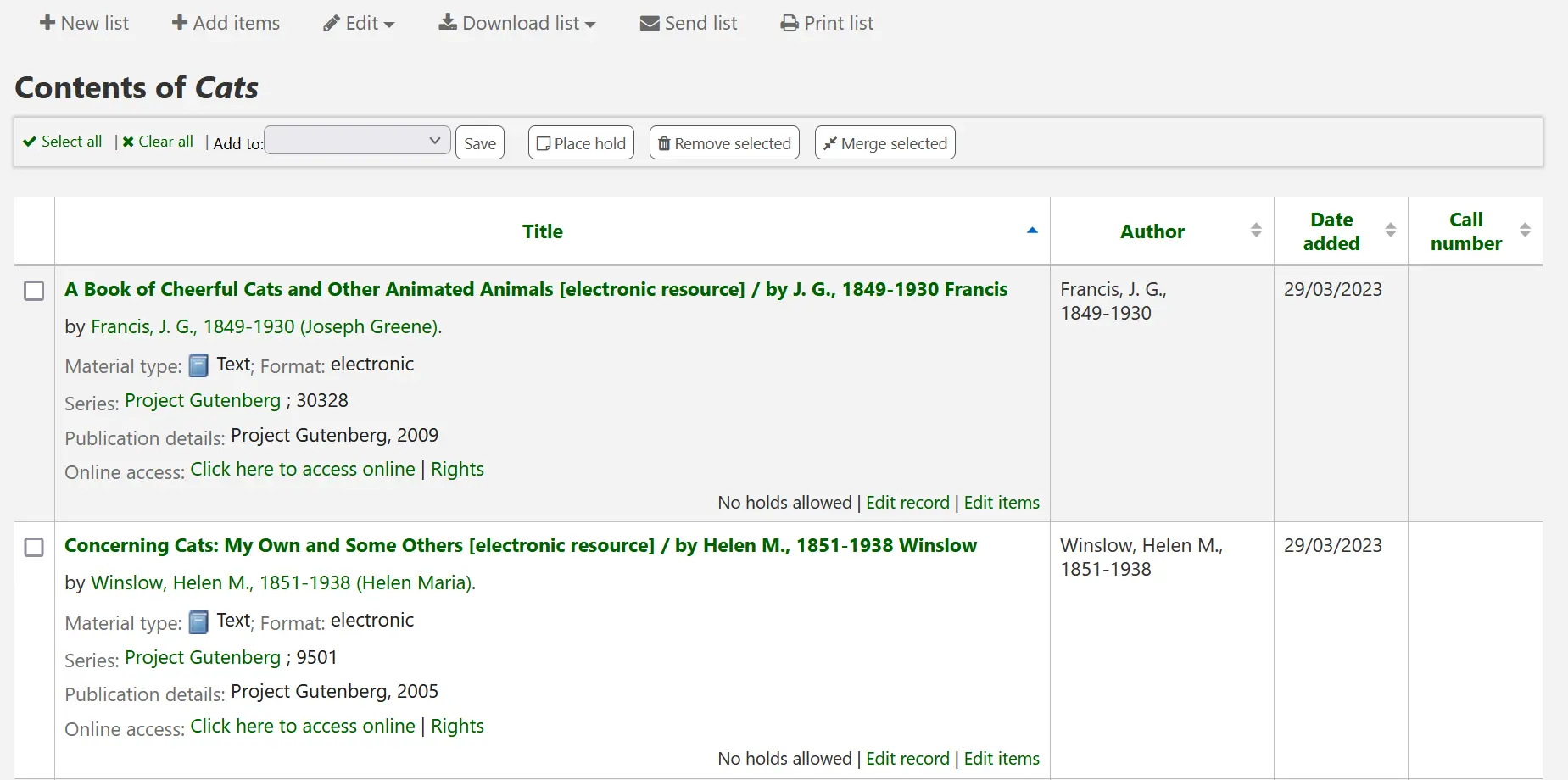
Task: Click the New list button
Action: (x=84, y=23)
